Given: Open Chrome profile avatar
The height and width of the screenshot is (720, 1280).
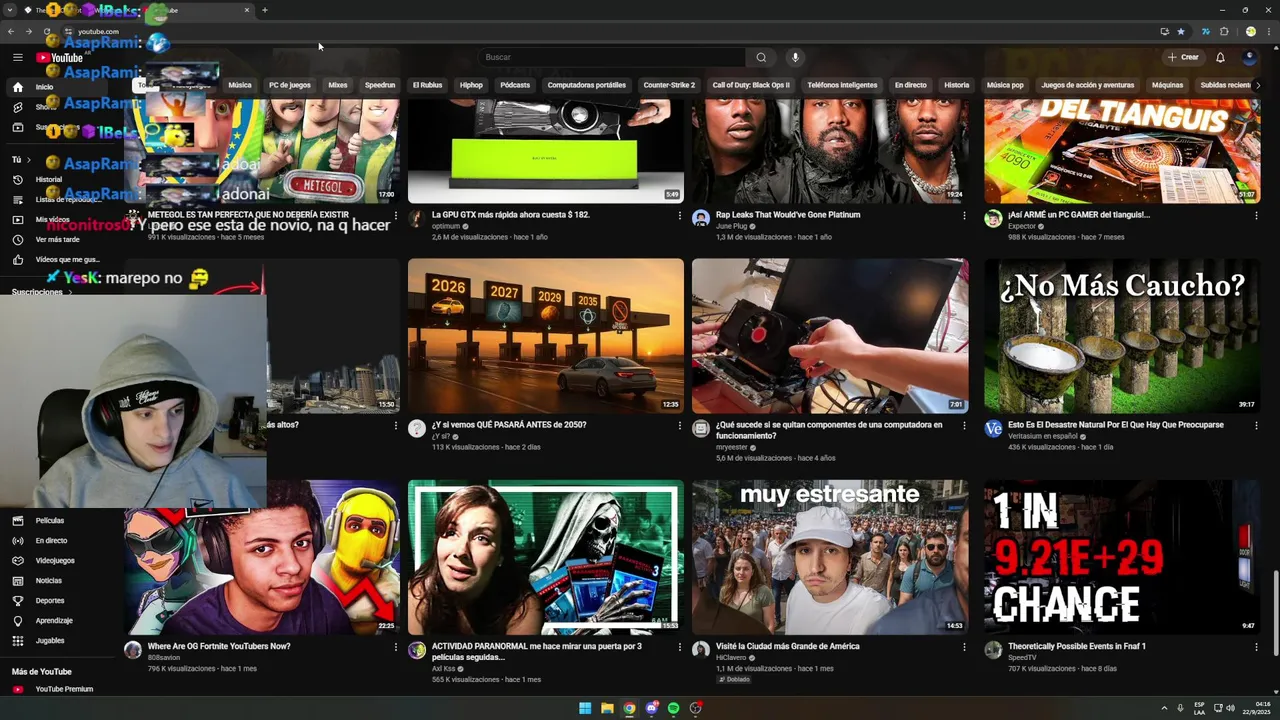Looking at the screenshot, I should [1250, 31].
